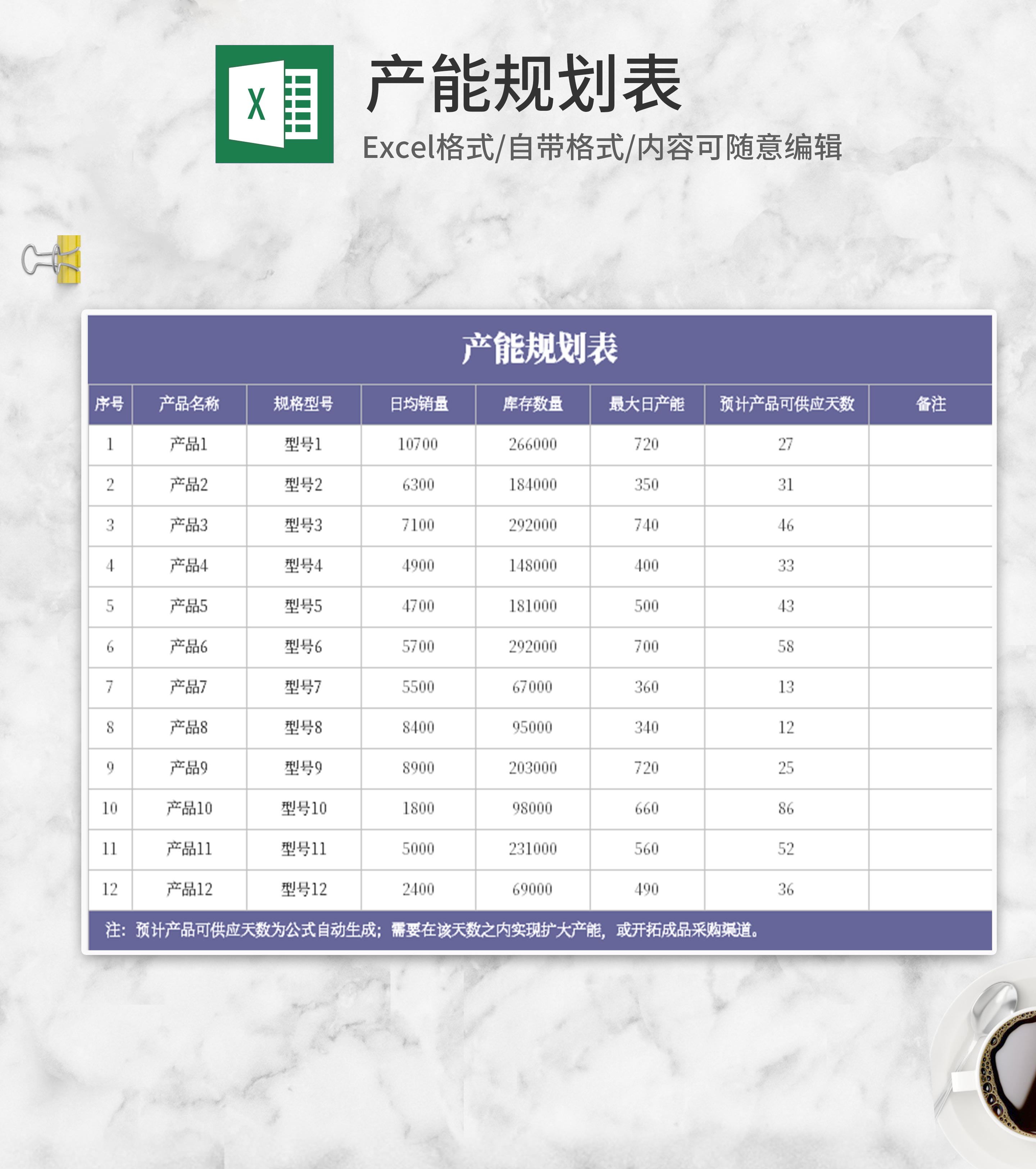Click the footer note starting with 注
Image resolution: width=1036 pixels, height=1169 pixels.
point(432,931)
